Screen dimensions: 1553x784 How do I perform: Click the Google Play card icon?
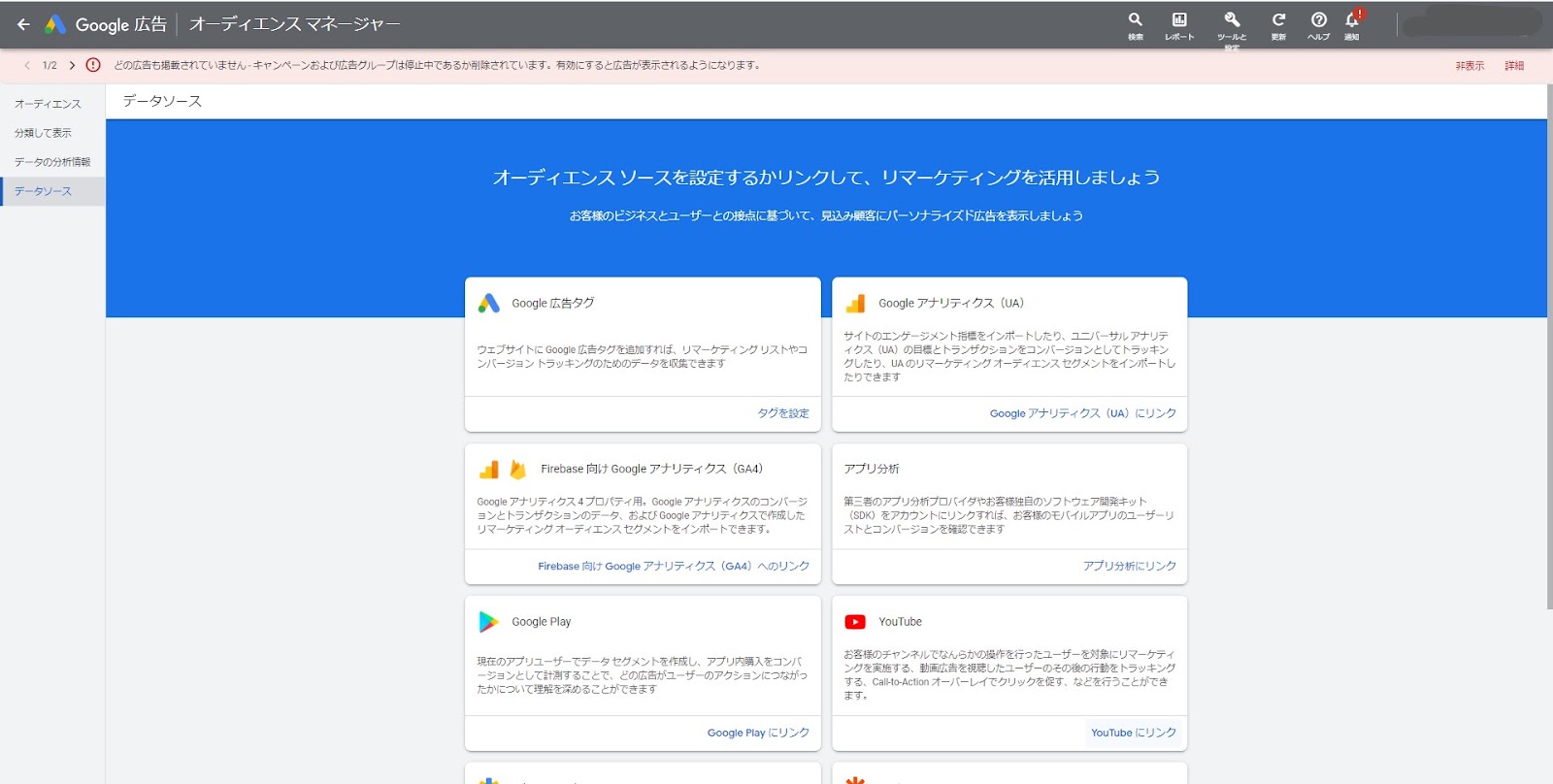coord(488,621)
